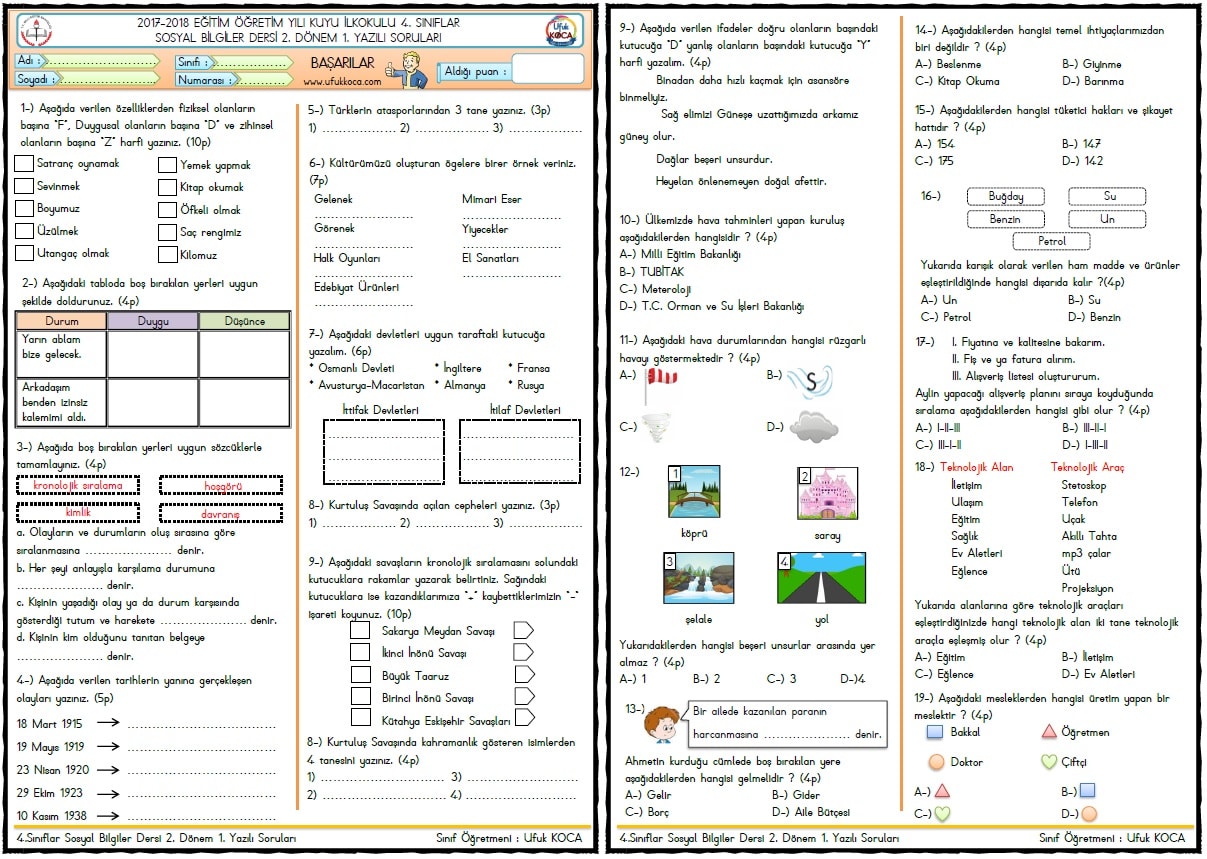Click the Aldığı puan score box
The height and width of the screenshot is (859, 1207).
547,69
